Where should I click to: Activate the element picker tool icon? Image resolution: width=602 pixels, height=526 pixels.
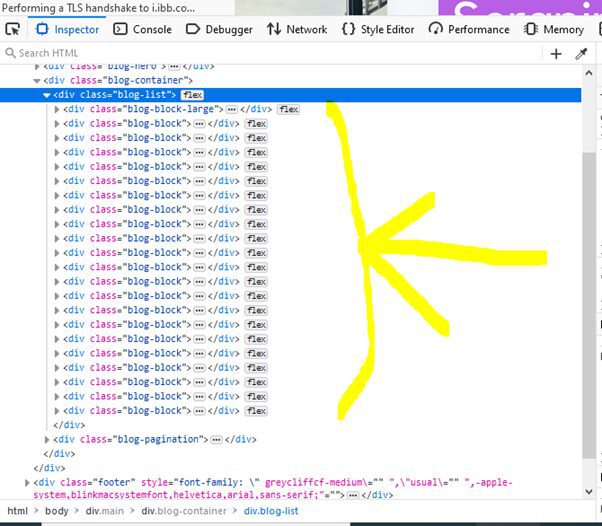13,30
